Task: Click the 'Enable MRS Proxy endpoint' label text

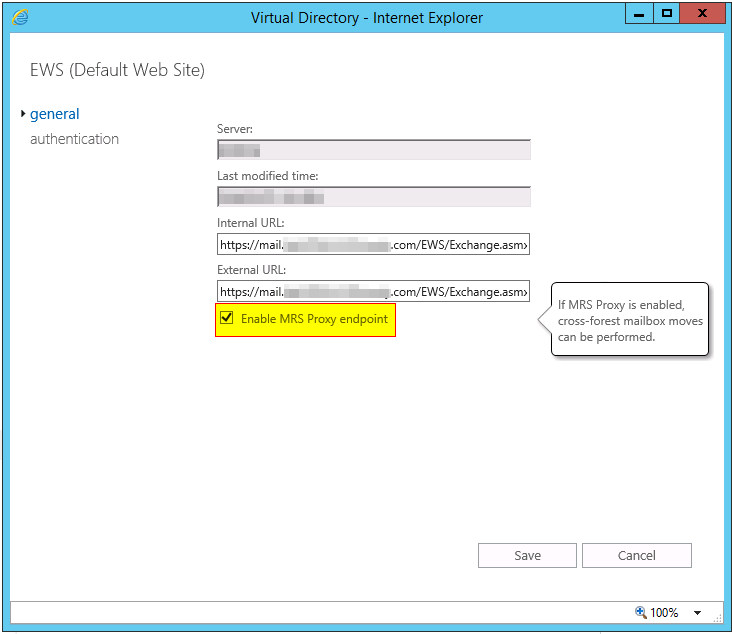Action: coord(314,319)
